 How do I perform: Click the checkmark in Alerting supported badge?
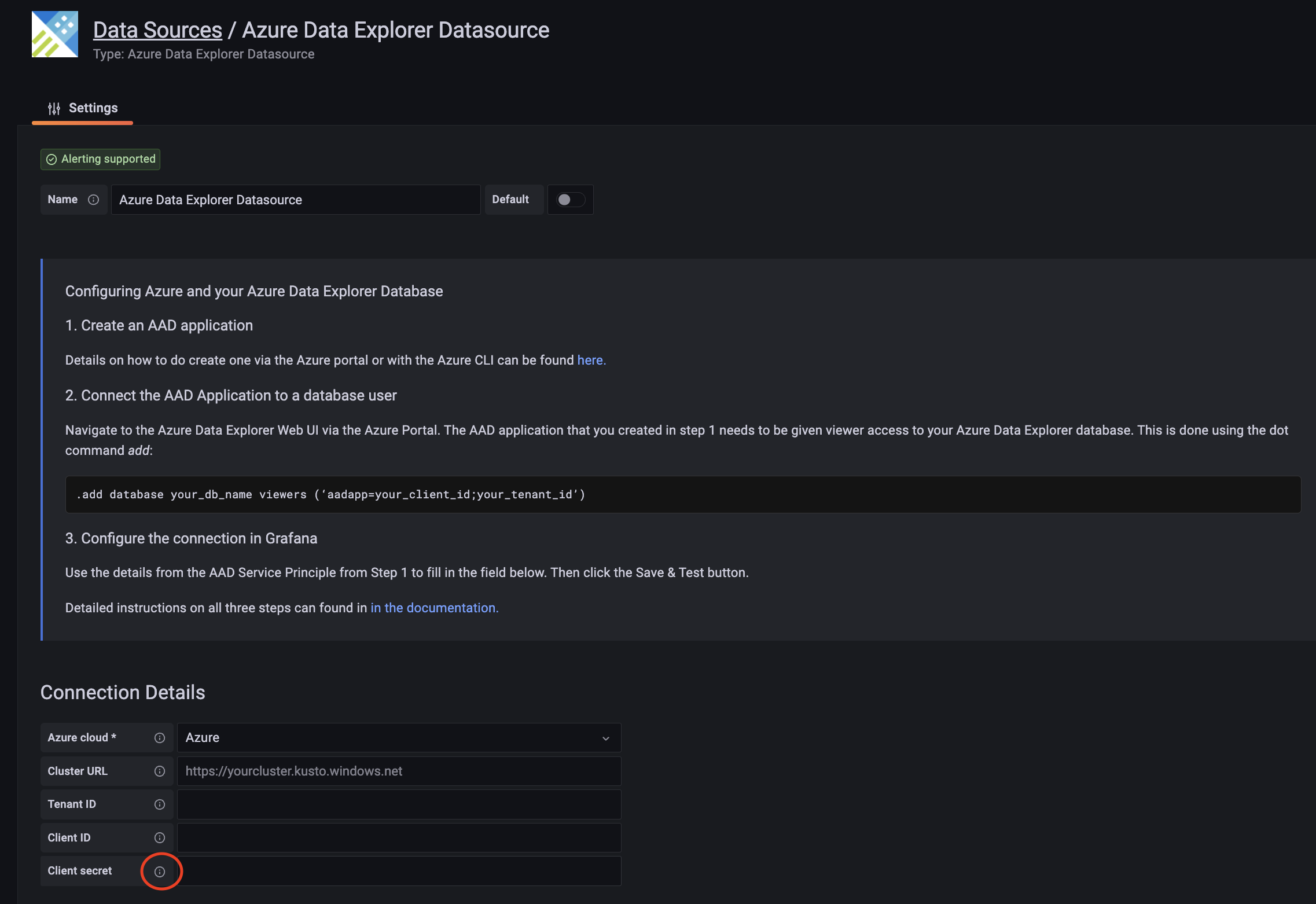52,159
